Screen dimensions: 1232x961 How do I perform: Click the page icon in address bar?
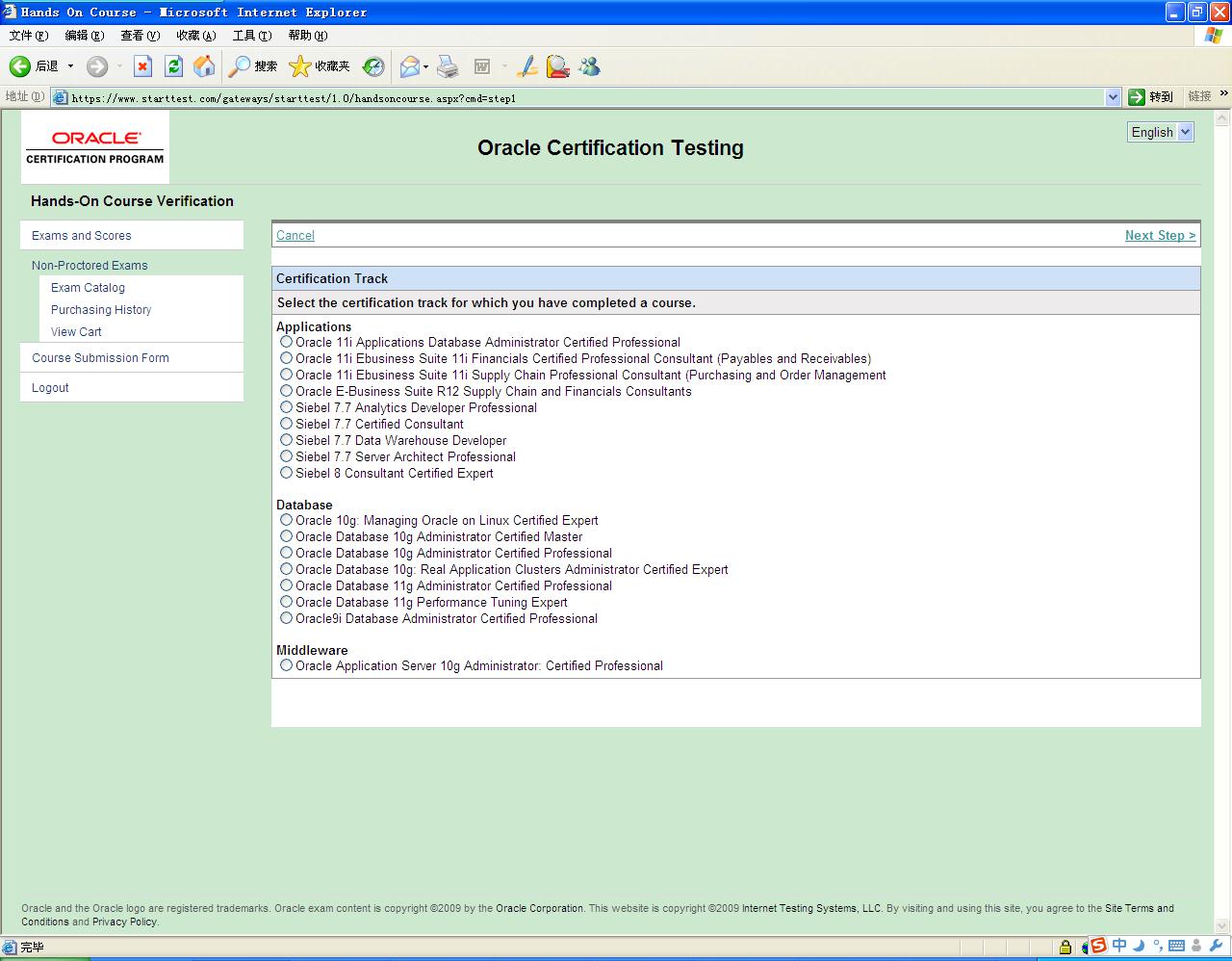61,97
